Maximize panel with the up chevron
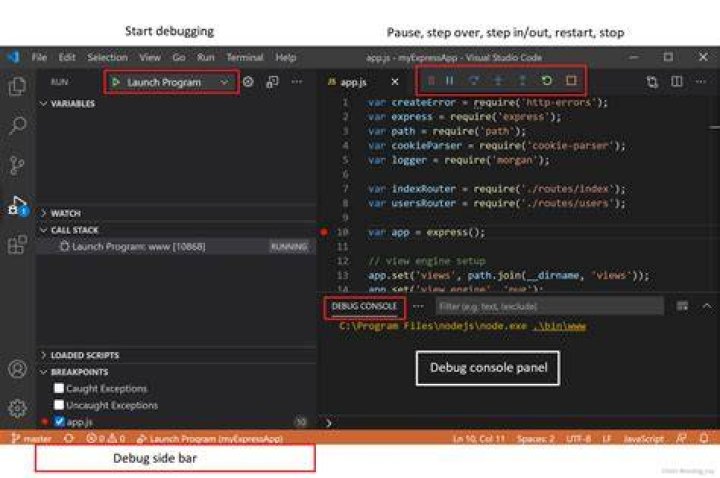 click(x=707, y=306)
